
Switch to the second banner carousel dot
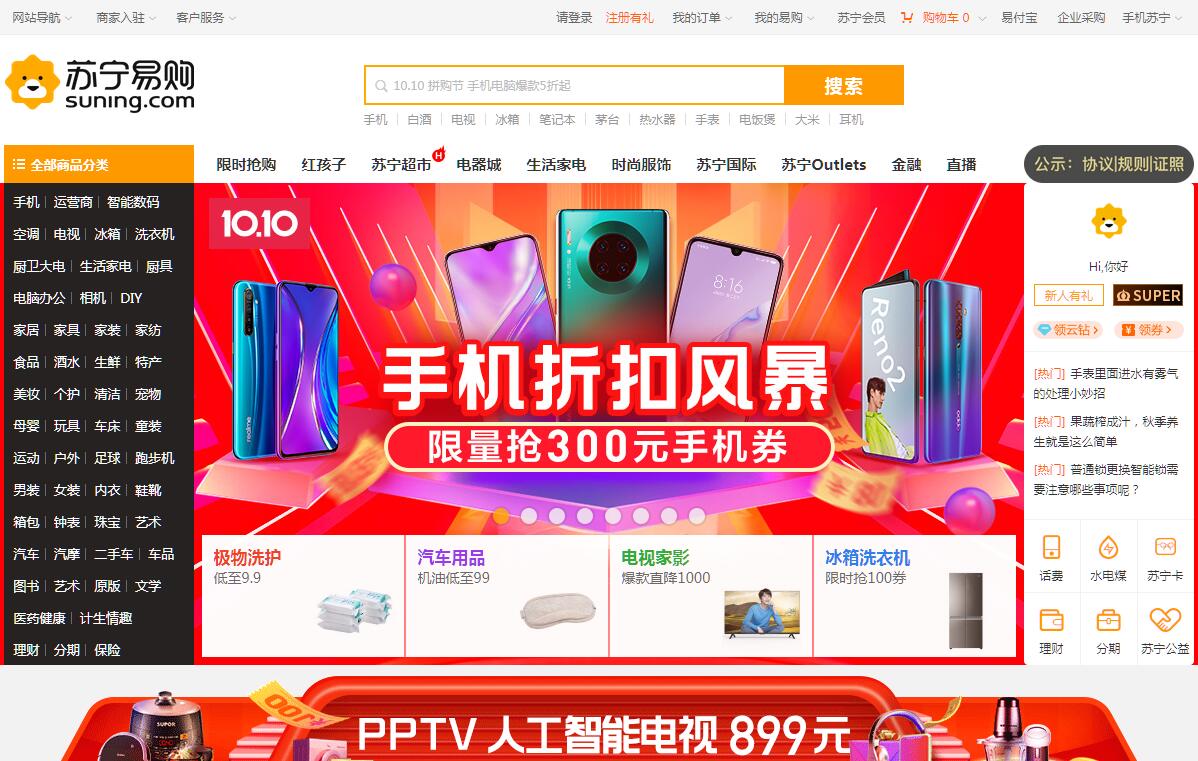click(x=529, y=516)
